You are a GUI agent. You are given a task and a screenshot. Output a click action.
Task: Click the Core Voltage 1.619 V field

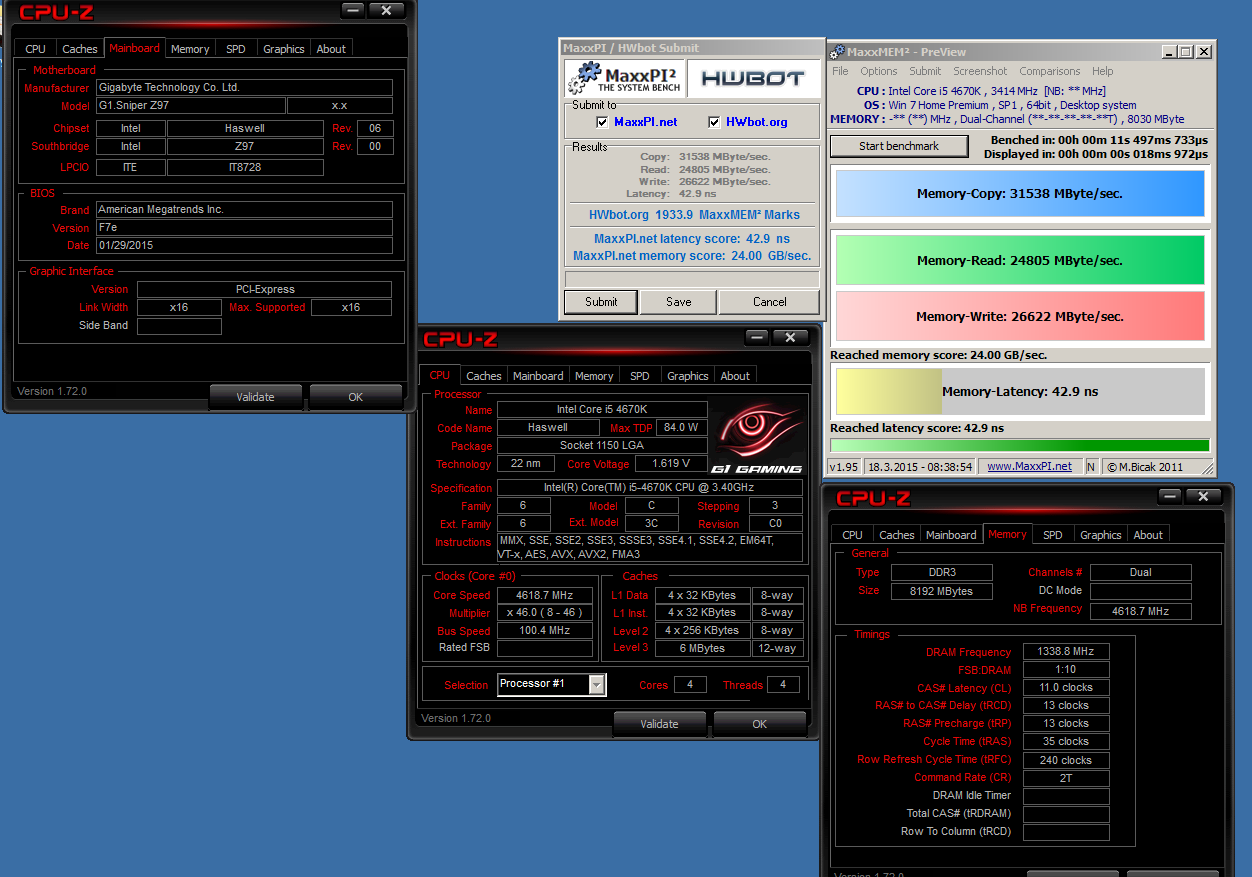pos(670,464)
